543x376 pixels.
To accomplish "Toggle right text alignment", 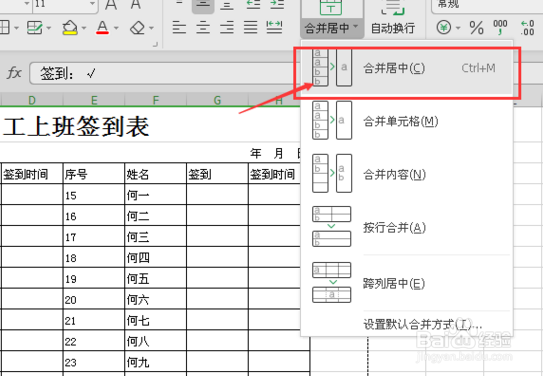I will [227, 27].
